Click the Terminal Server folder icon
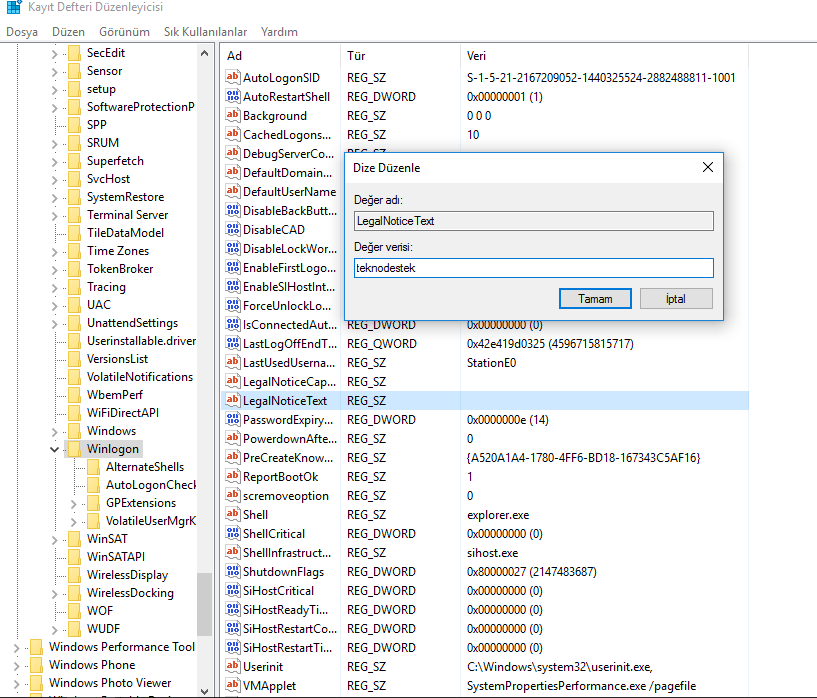This screenshot has width=817, height=698. 74,215
